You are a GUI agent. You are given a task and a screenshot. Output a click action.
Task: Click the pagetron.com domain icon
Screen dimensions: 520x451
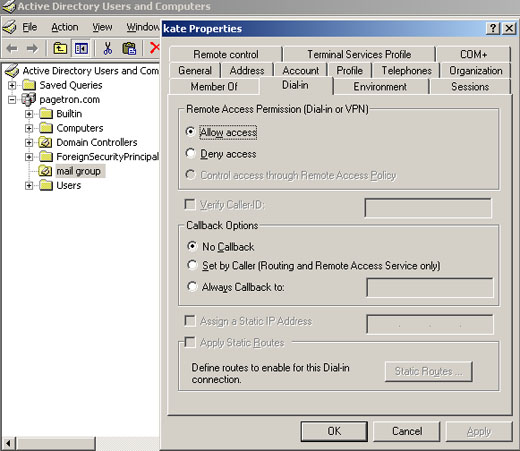click(29, 99)
